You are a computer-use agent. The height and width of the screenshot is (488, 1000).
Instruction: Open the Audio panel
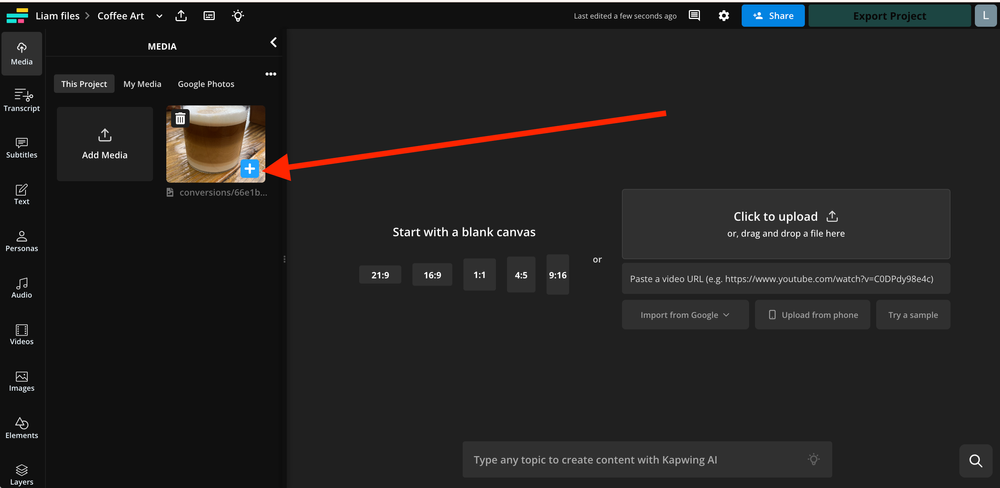(x=21, y=287)
